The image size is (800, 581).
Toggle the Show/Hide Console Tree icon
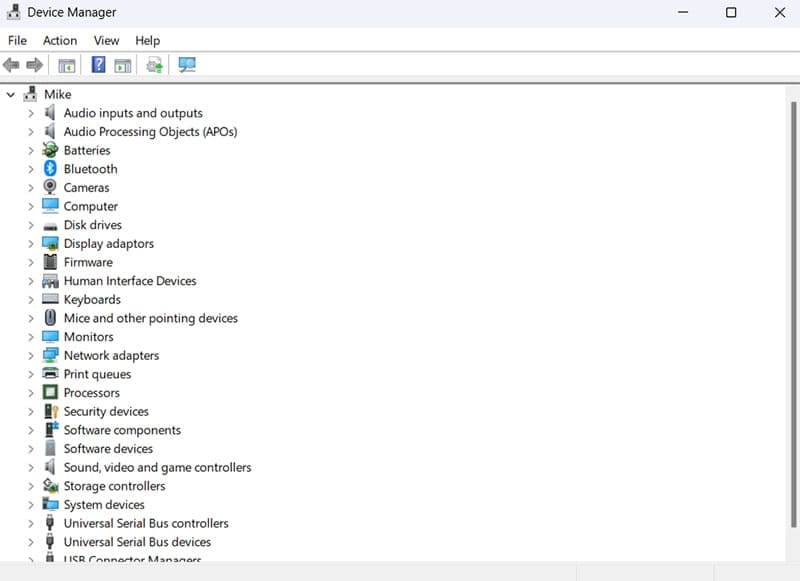pos(66,64)
